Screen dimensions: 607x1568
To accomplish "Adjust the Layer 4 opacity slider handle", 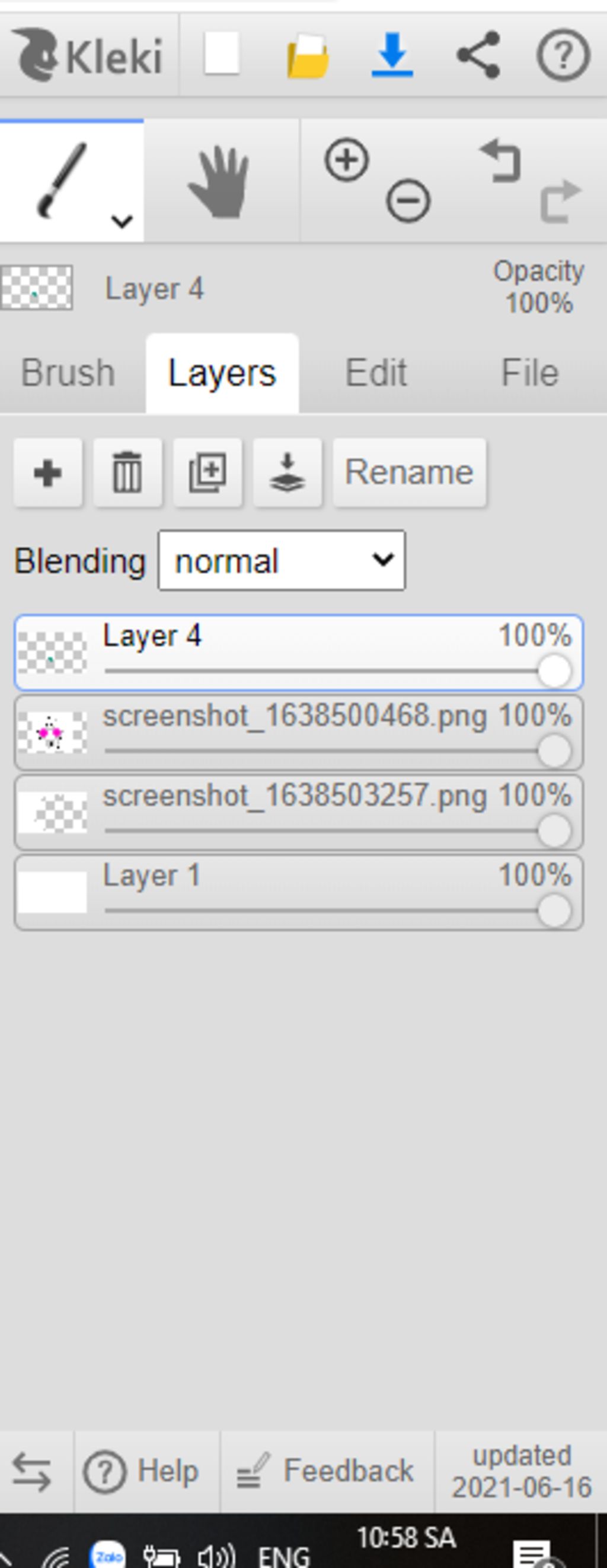I will coord(554,671).
